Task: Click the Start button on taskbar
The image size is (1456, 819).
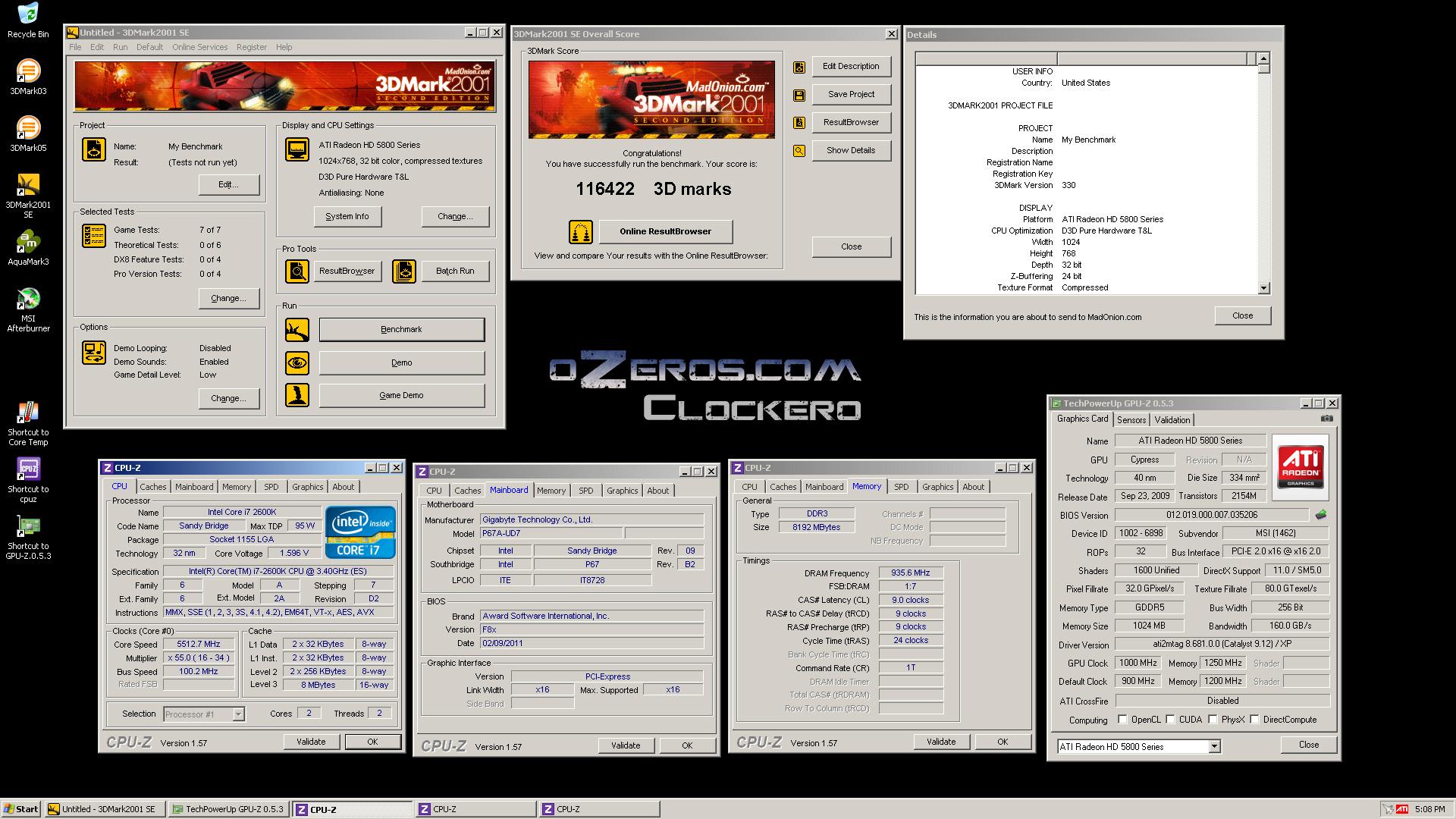Action: point(20,809)
